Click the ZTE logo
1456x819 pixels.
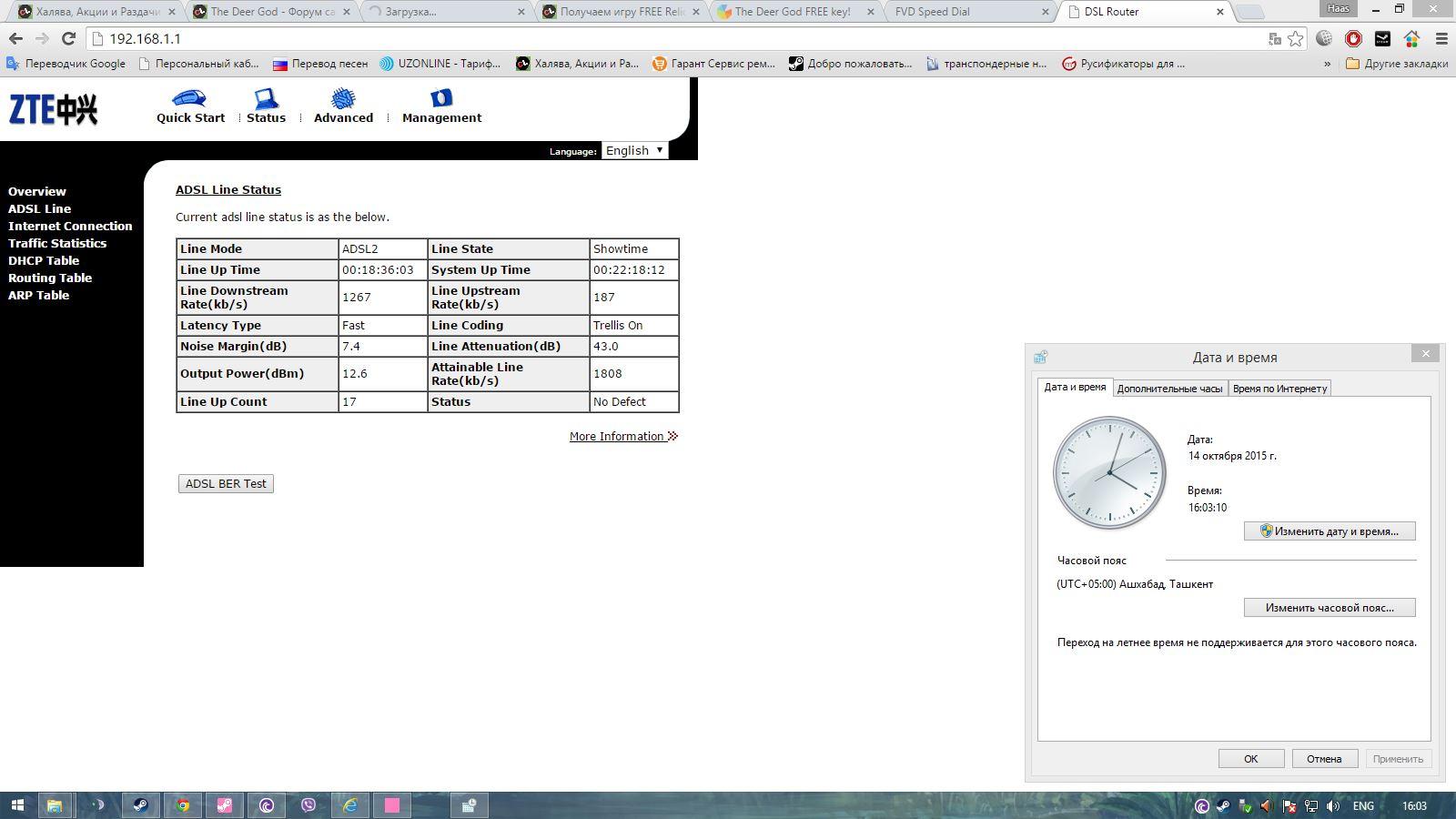(53, 109)
